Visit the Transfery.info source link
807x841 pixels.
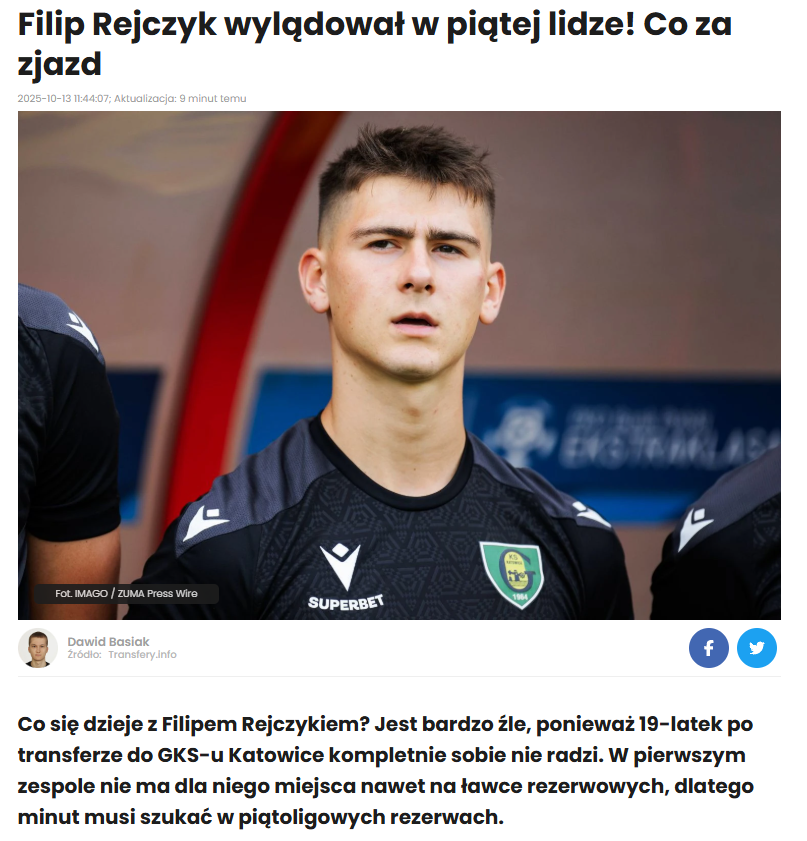click(x=142, y=654)
